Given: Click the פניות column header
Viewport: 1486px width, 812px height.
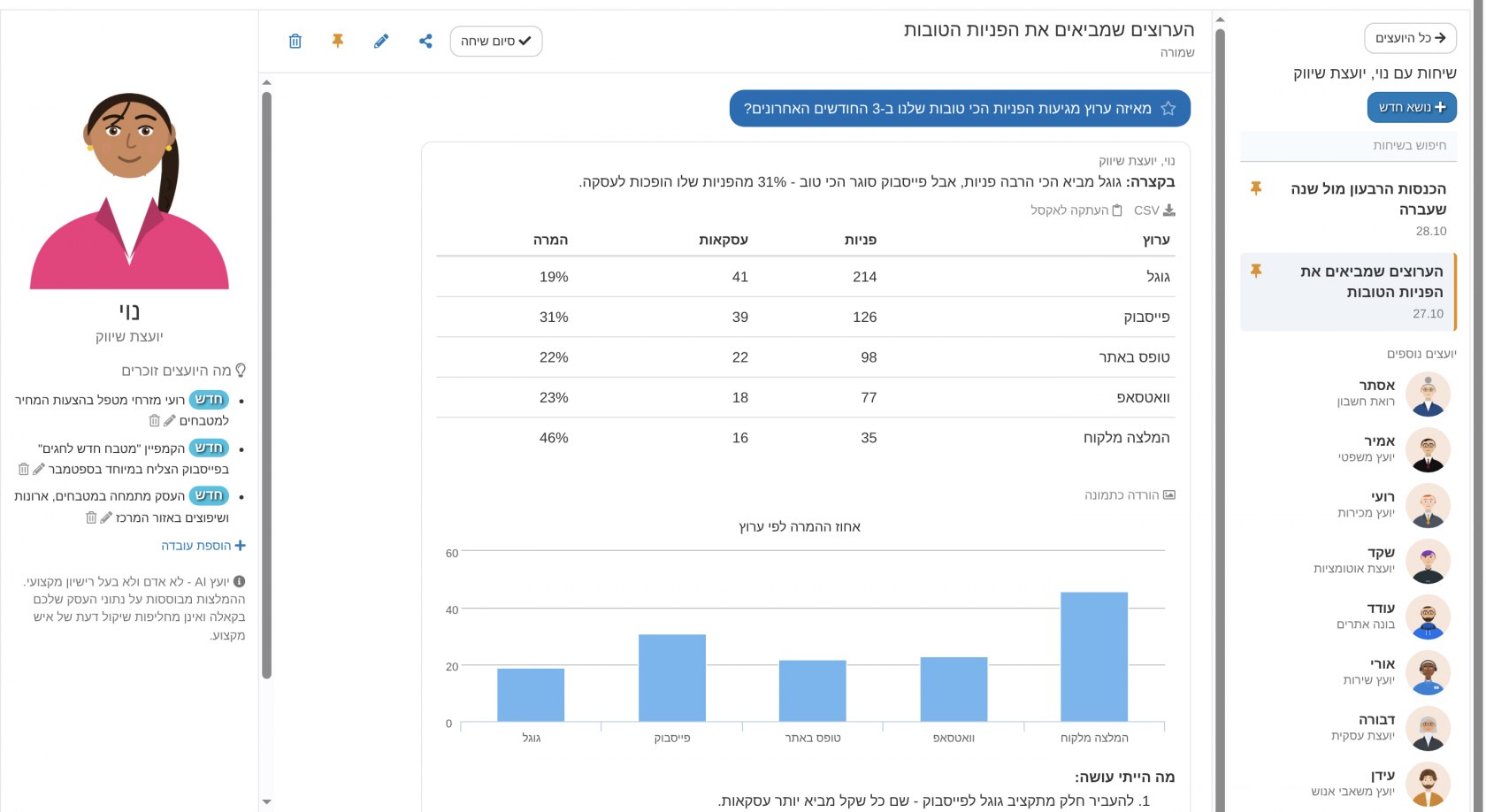Looking at the screenshot, I should point(861,240).
